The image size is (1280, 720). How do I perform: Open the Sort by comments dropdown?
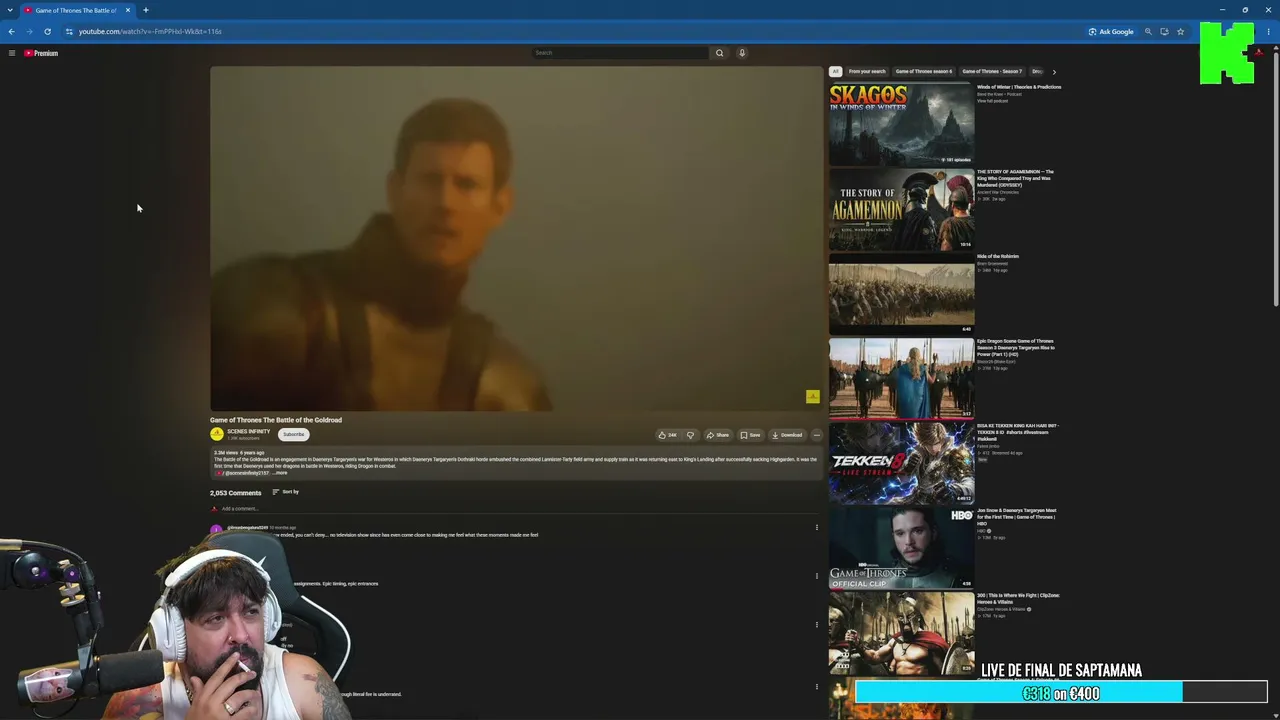[x=286, y=492]
